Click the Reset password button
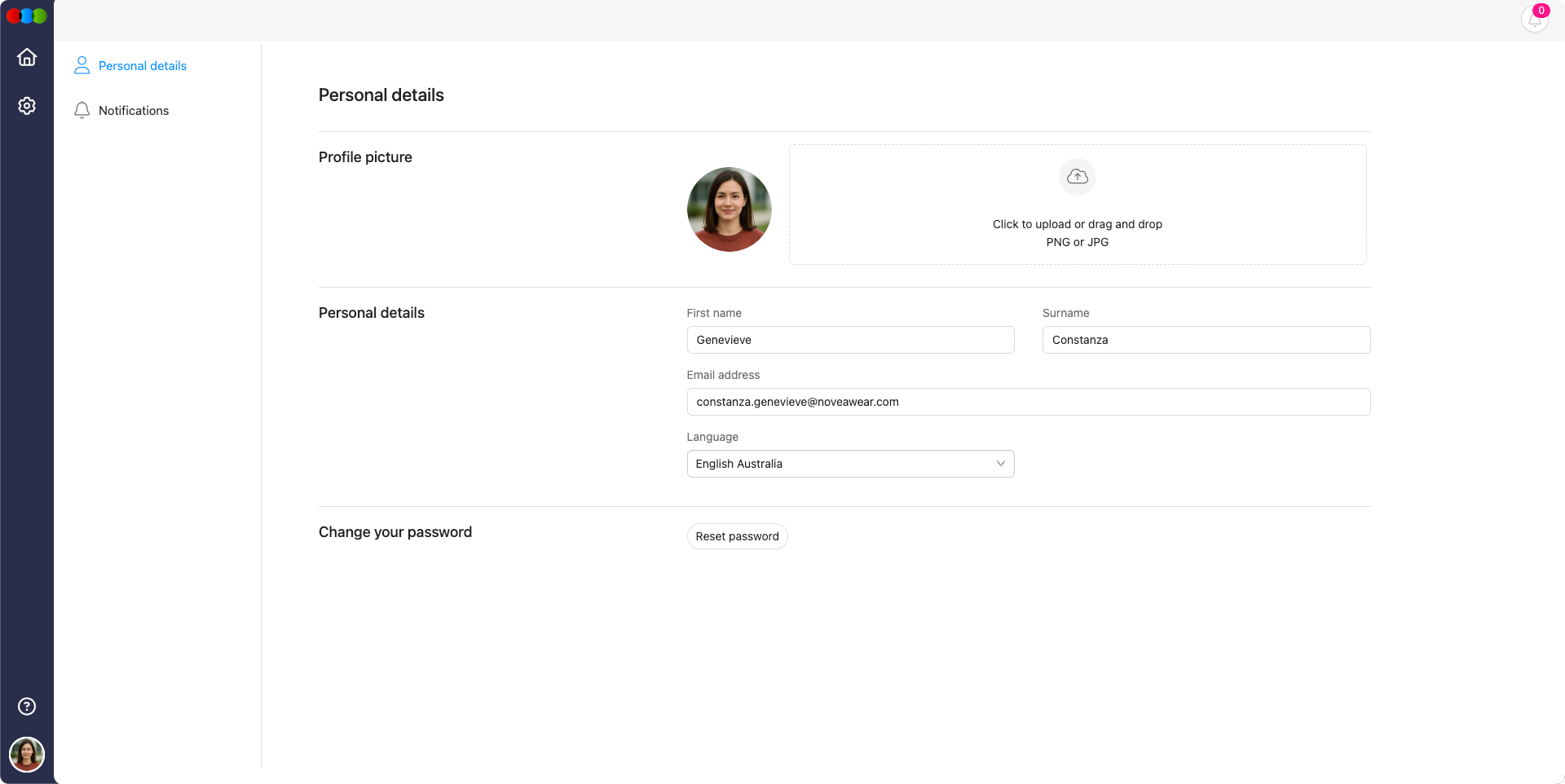The image size is (1565, 784). [x=737, y=536]
